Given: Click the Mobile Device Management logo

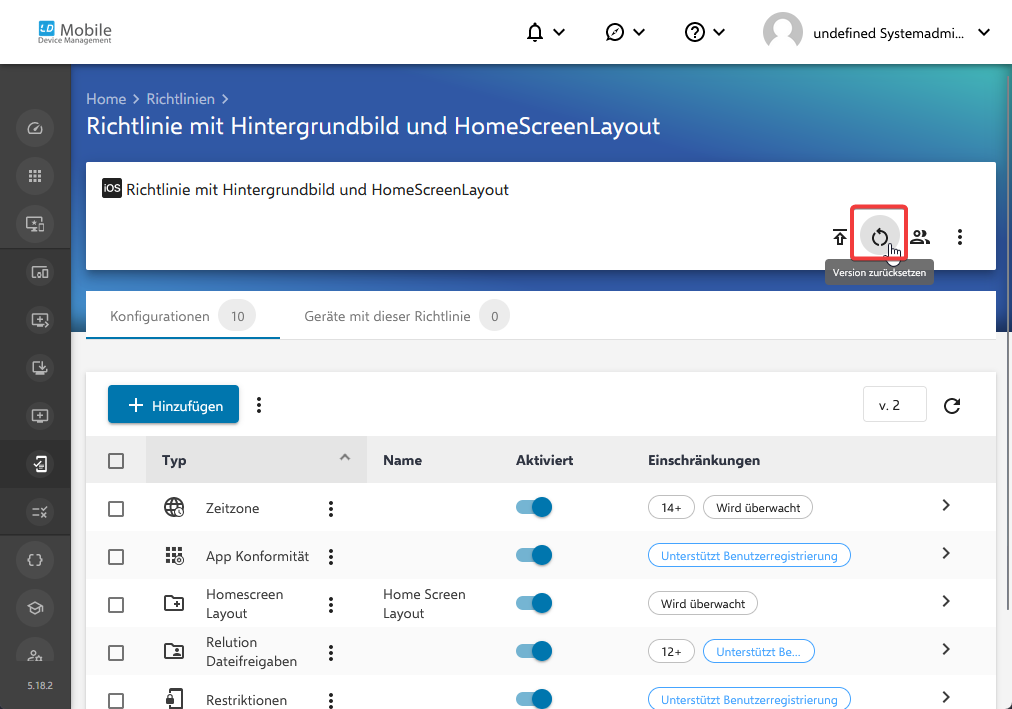Looking at the screenshot, I should (x=75, y=32).
